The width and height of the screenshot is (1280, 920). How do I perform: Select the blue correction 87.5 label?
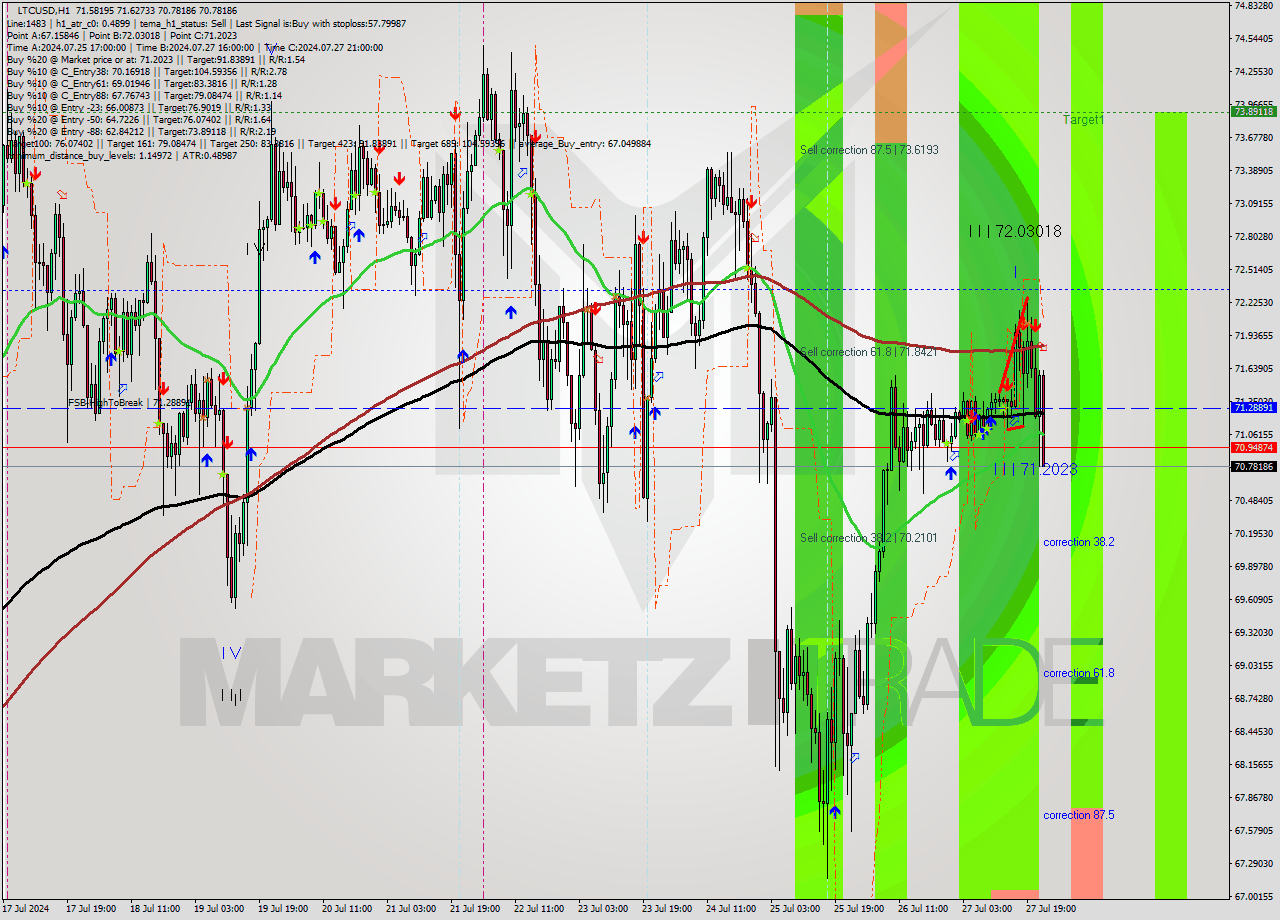tap(1079, 815)
